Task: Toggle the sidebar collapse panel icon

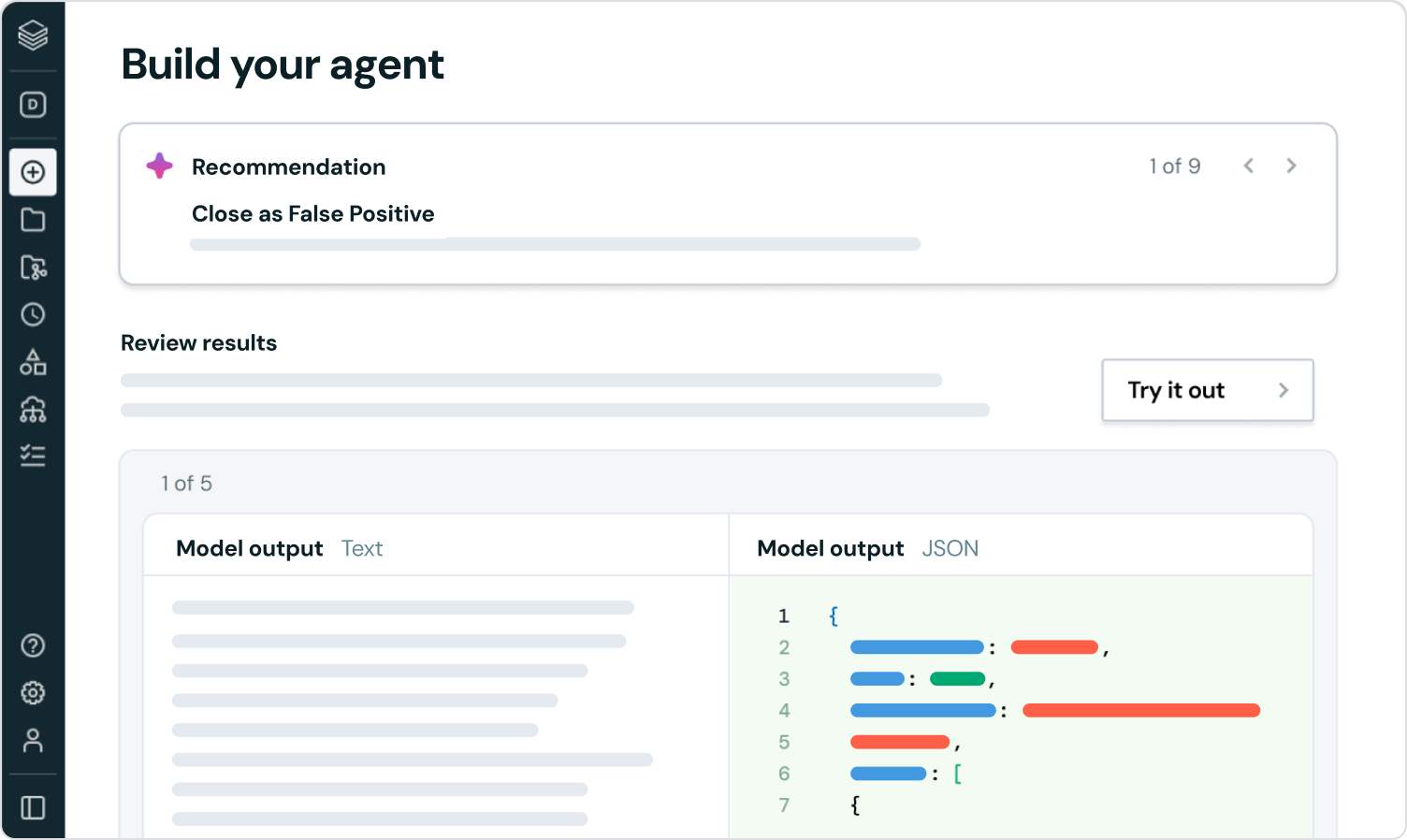Action: pyautogui.click(x=33, y=807)
